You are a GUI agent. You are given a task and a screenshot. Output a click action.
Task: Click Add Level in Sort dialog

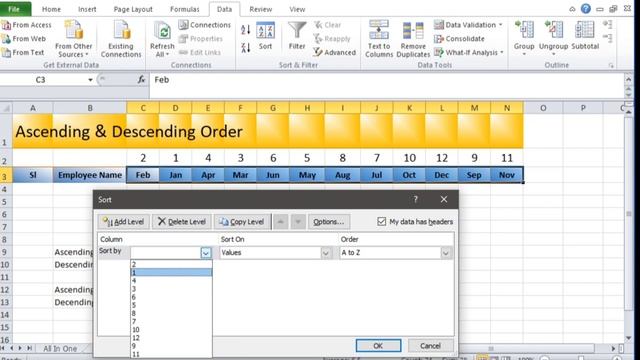click(x=124, y=222)
